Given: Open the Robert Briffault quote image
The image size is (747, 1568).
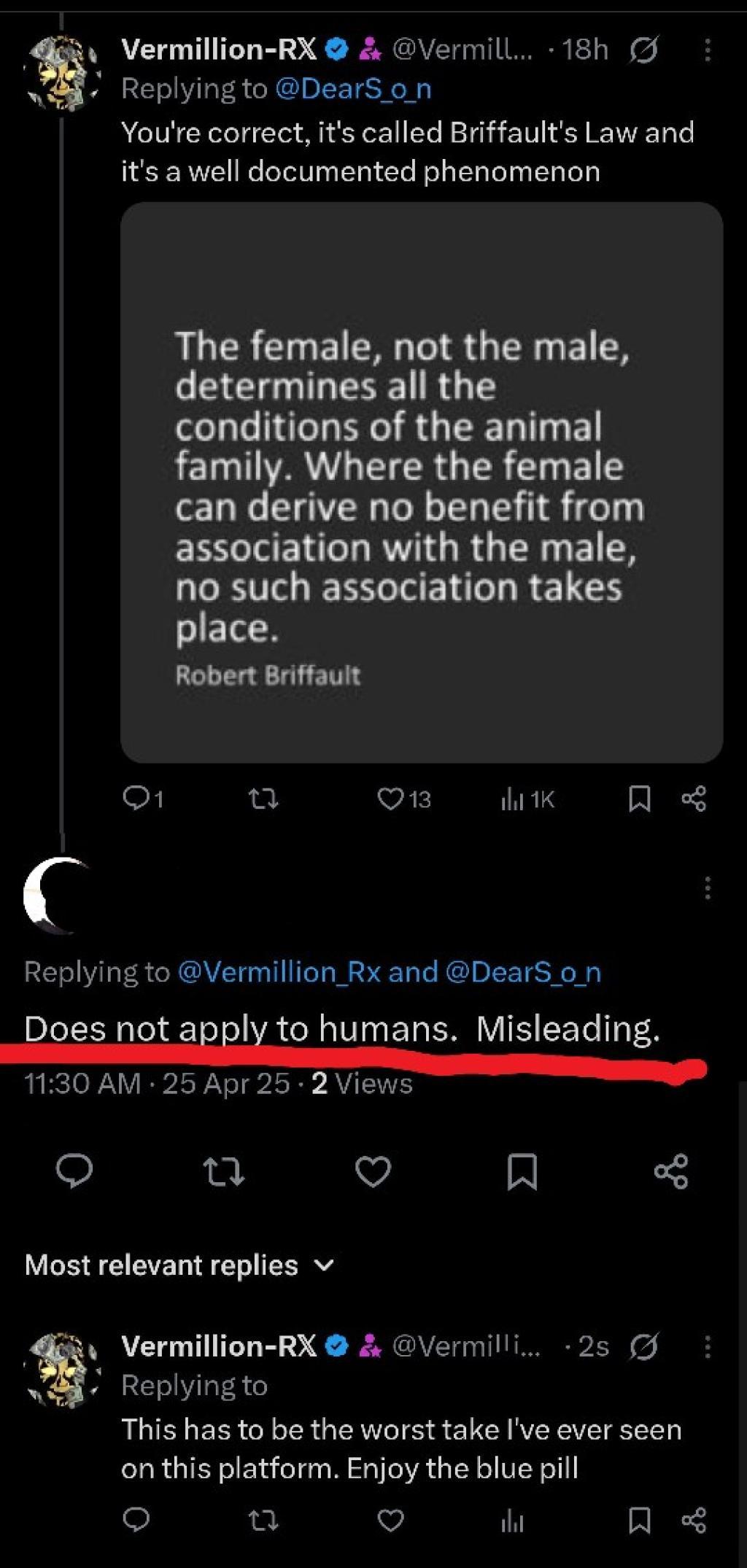Looking at the screenshot, I should (x=422, y=482).
